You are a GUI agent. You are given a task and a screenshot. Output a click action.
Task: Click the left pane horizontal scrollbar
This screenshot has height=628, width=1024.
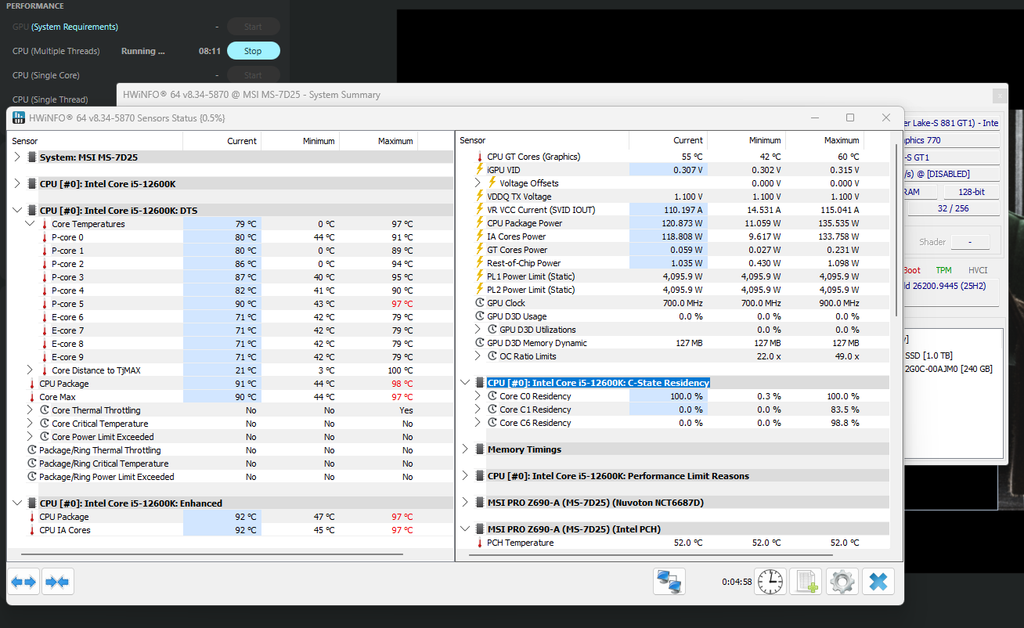pos(212,555)
